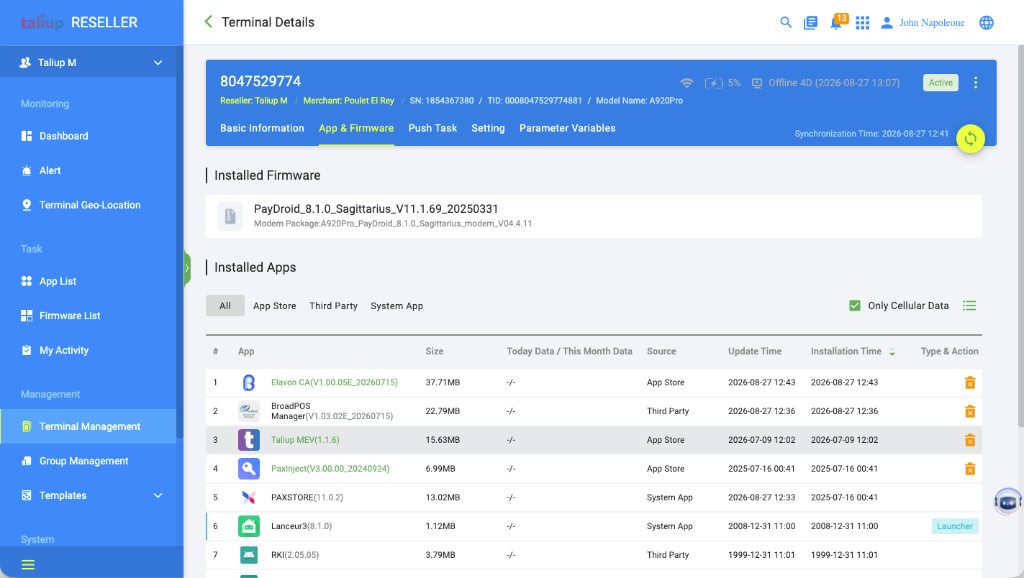
Task: Go back using the Terminal Details arrow
Action: 208,22
